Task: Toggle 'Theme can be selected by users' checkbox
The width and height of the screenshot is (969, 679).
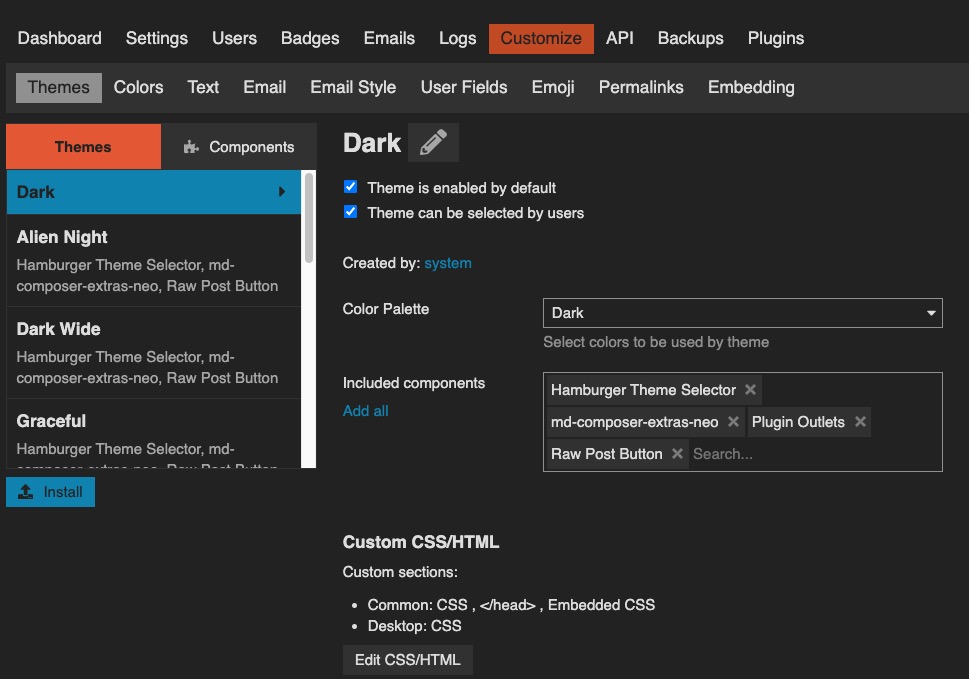Action: pos(350,212)
